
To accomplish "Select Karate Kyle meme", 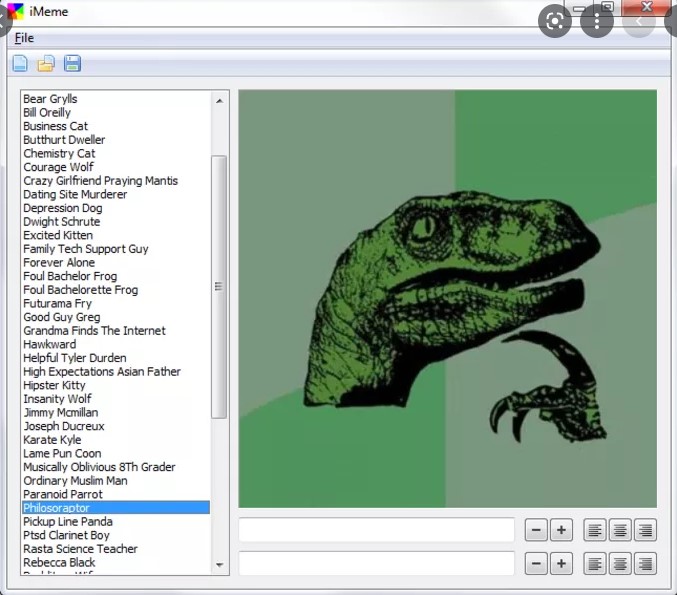I will click(x=52, y=440).
